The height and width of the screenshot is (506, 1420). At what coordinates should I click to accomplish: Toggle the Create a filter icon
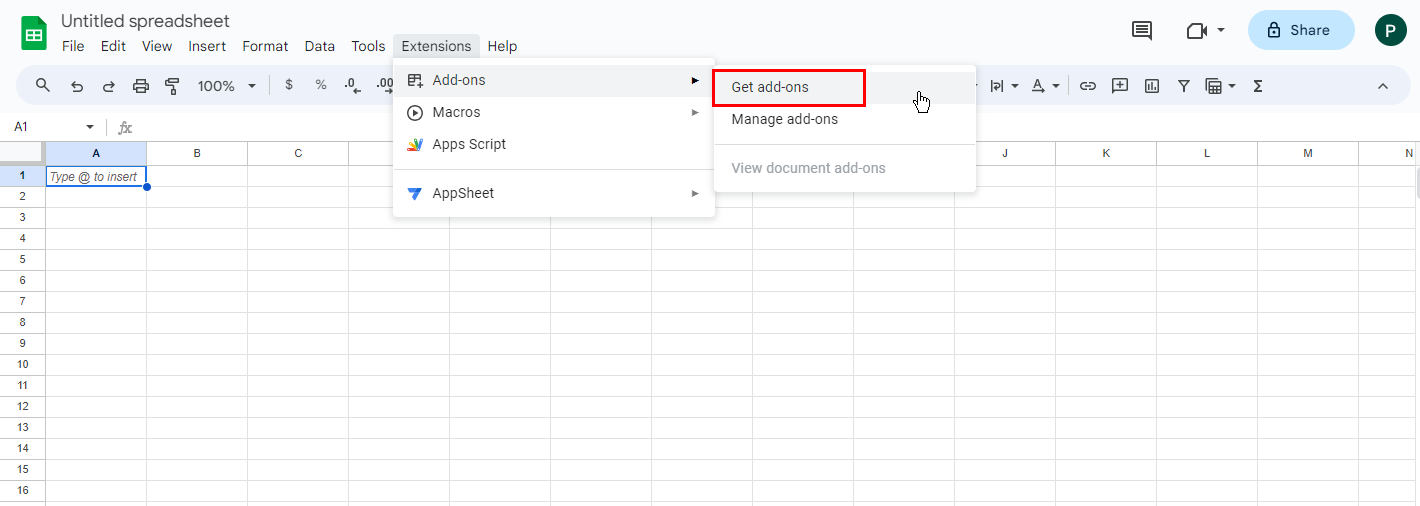coord(1184,86)
